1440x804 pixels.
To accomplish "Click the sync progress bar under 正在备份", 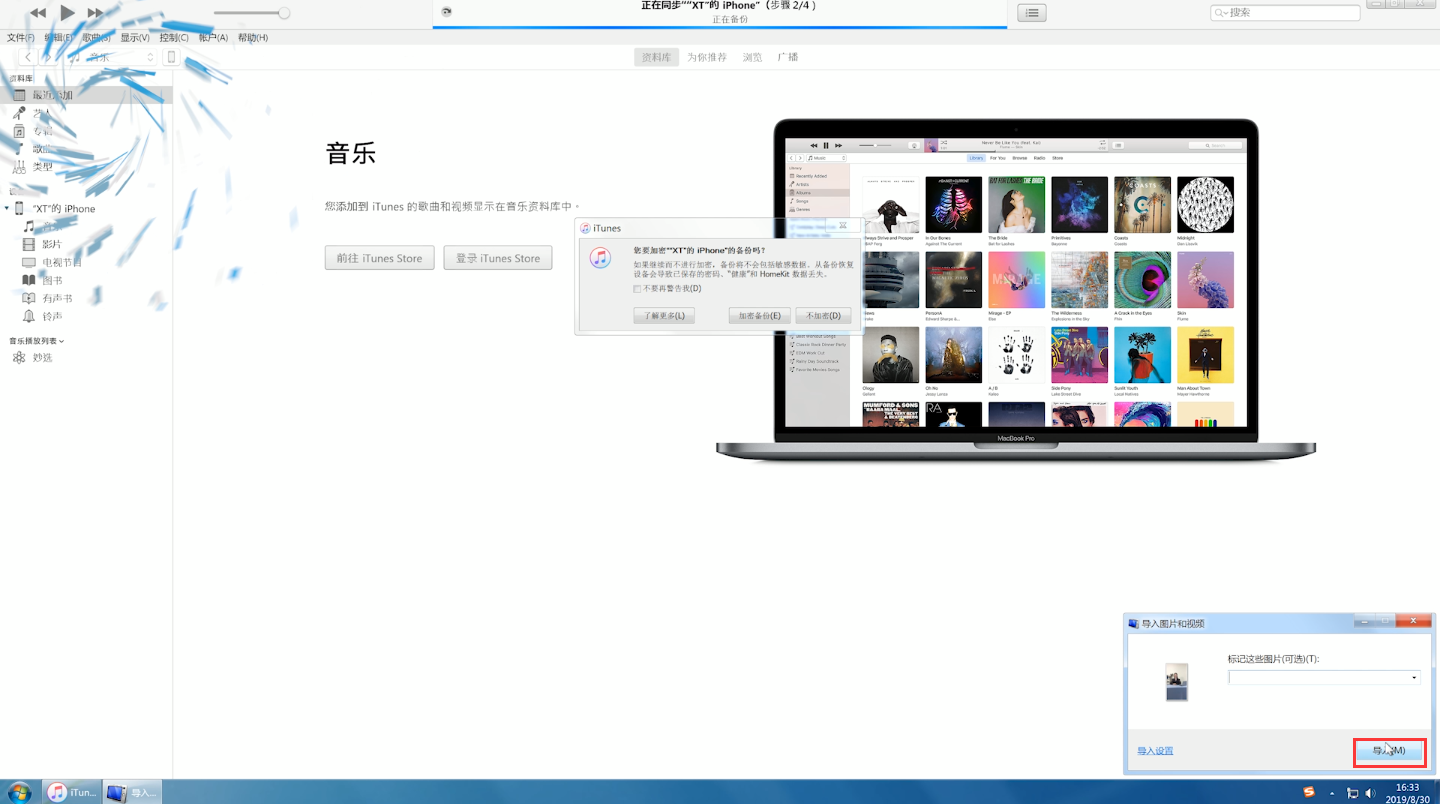I will 720,27.
